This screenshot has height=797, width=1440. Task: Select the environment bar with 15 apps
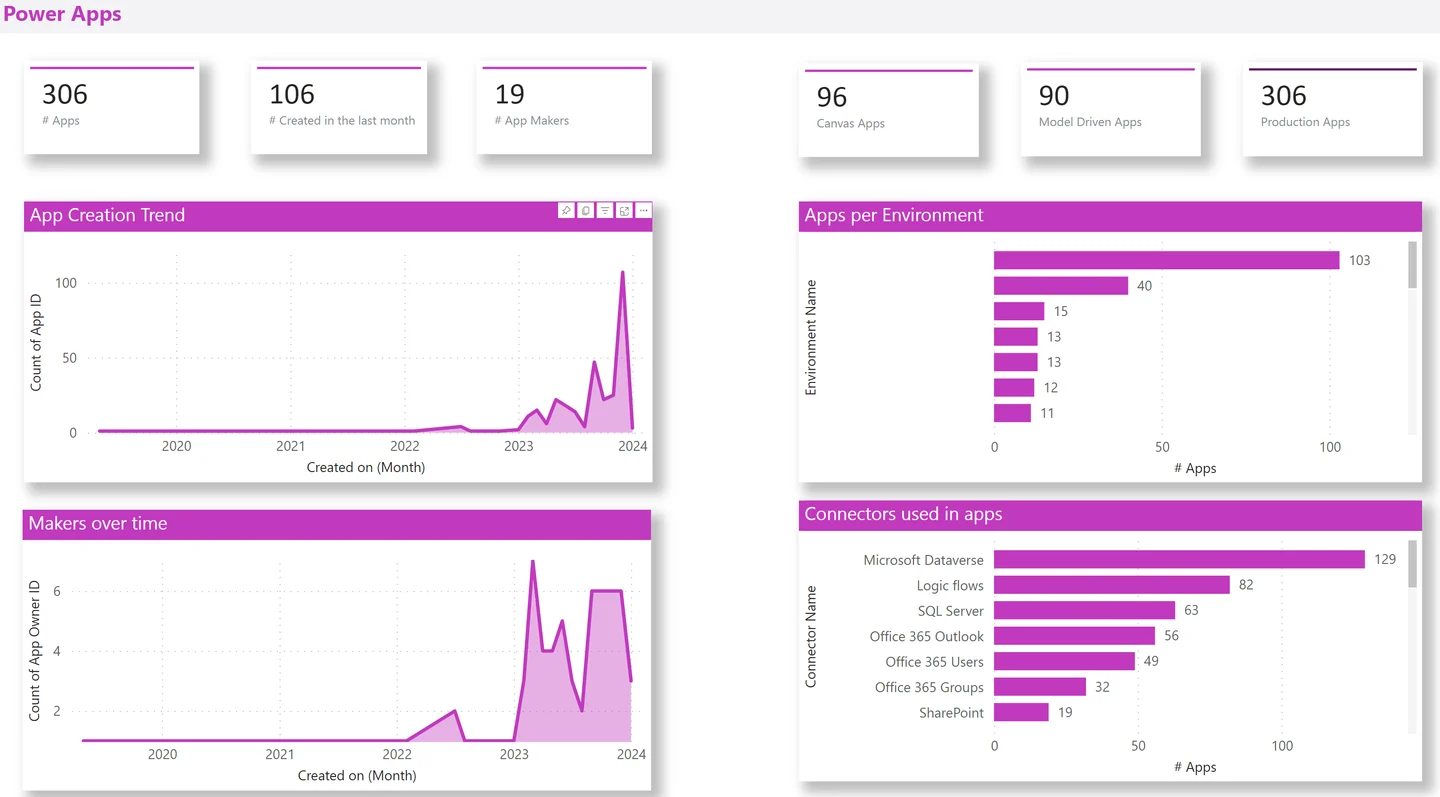(x=1019, y=311)
